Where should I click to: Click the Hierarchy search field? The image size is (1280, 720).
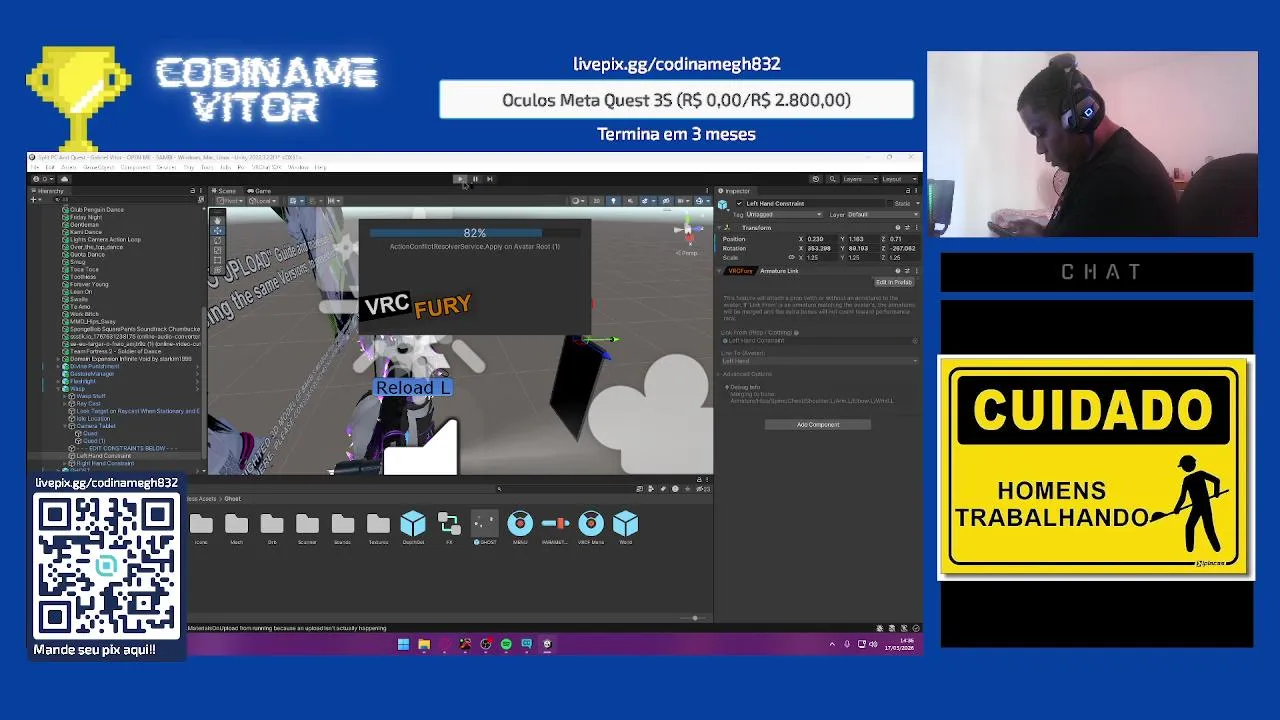point(125,200)
